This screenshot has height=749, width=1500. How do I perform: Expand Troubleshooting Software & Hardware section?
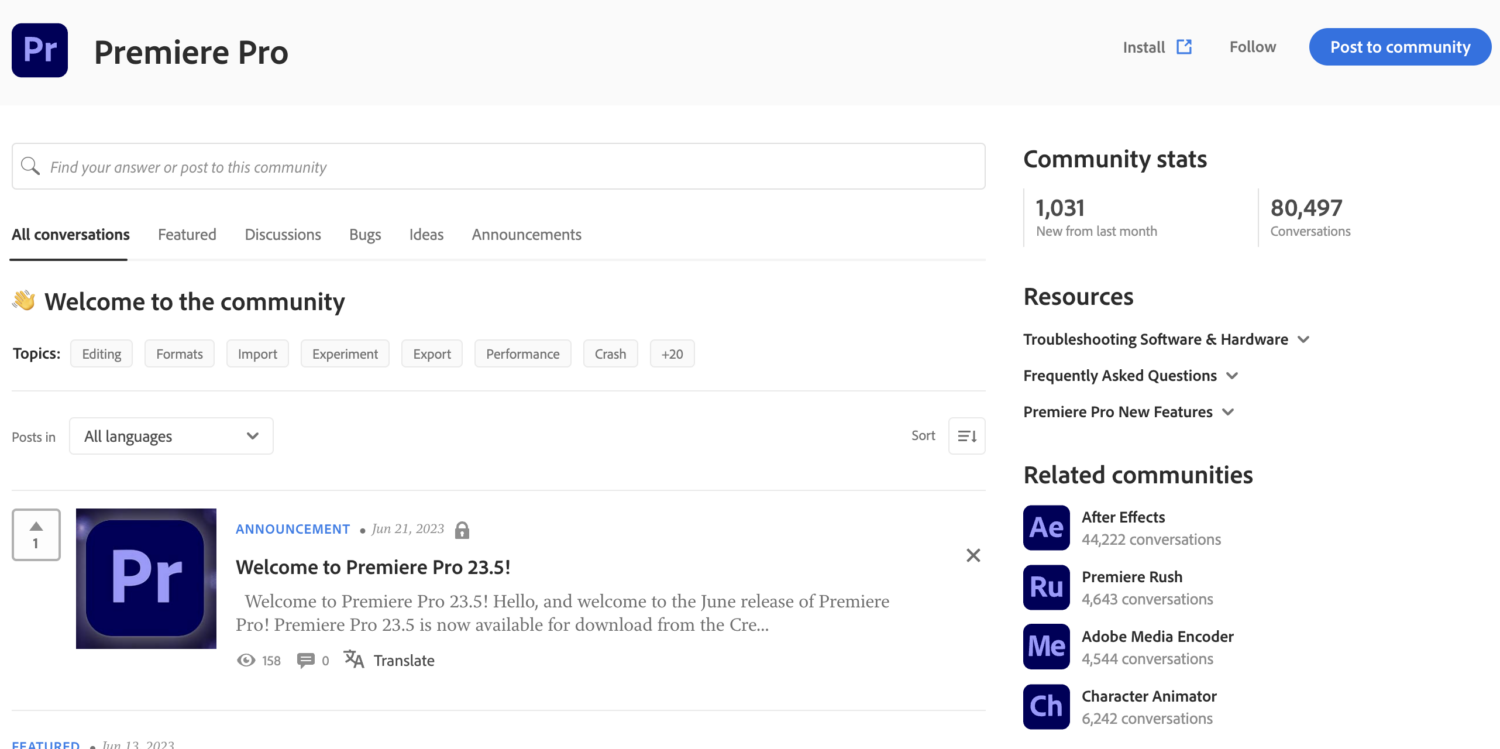point(1166,339)
